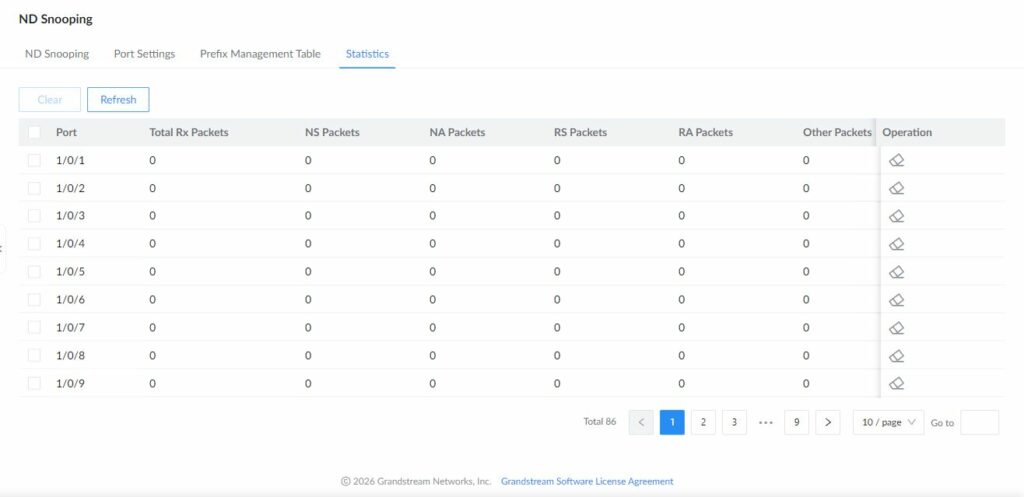The width and height of the screenshot is (1024, 497).
Task: Click port label 1/0/1
Action: point(71,160)
